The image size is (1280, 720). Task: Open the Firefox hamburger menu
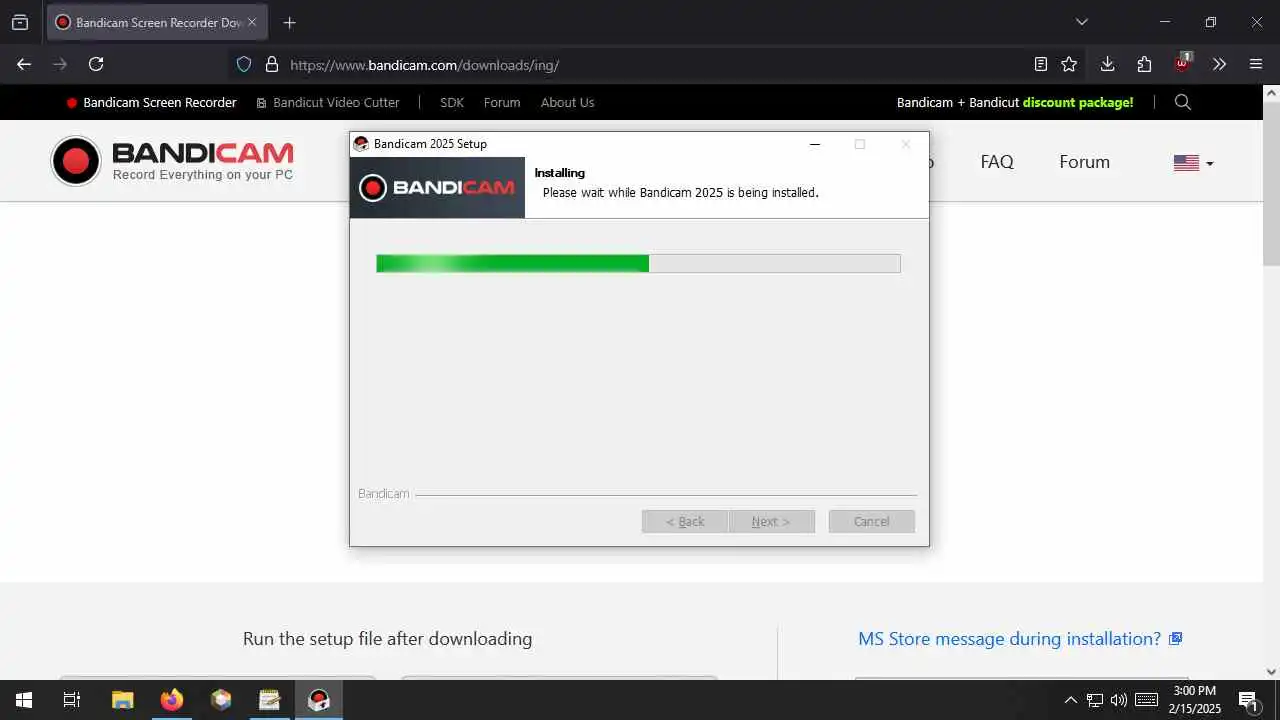1257,64
